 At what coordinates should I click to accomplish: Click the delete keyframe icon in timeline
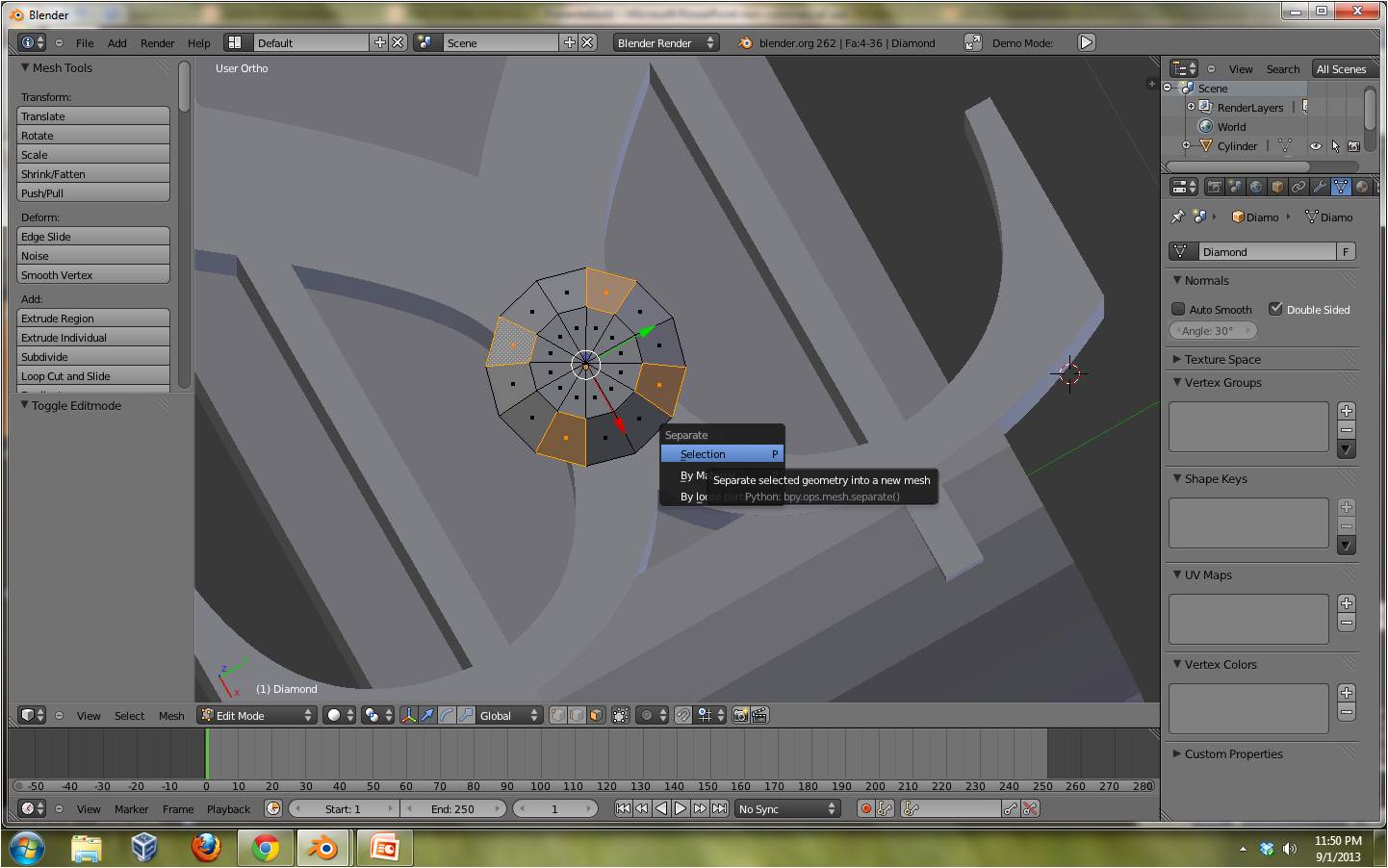click(1030, 808)
